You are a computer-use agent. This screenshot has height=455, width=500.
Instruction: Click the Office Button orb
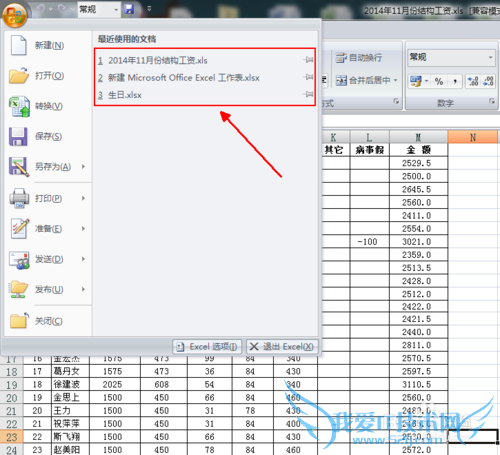point(14,14)
